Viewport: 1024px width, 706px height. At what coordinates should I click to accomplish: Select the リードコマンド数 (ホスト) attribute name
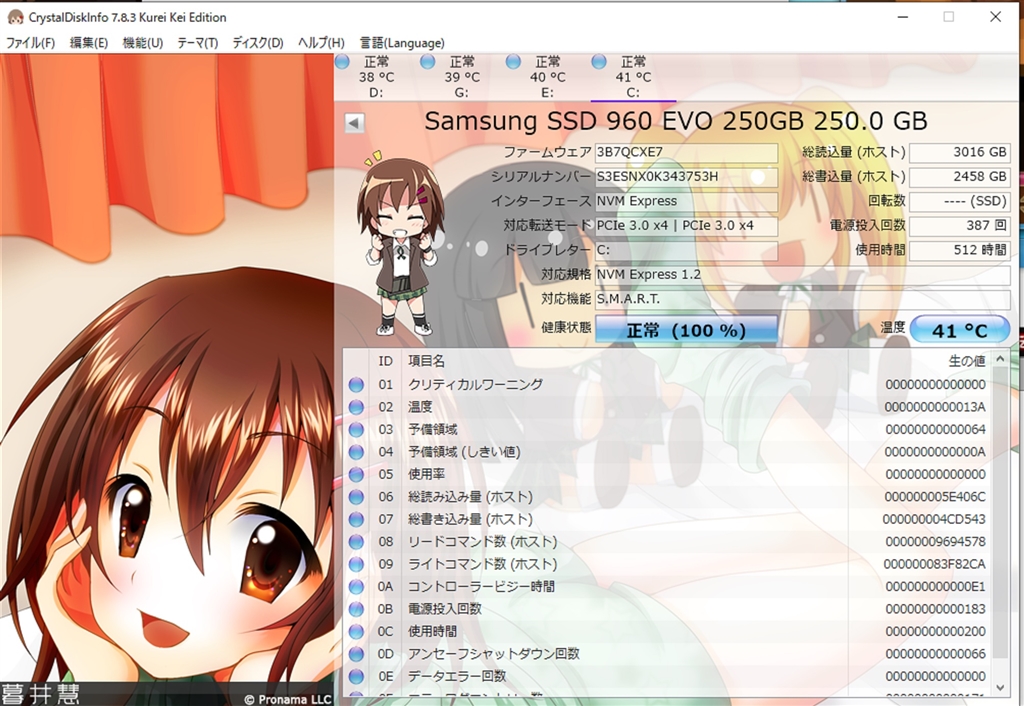click(x=483, y=542)
